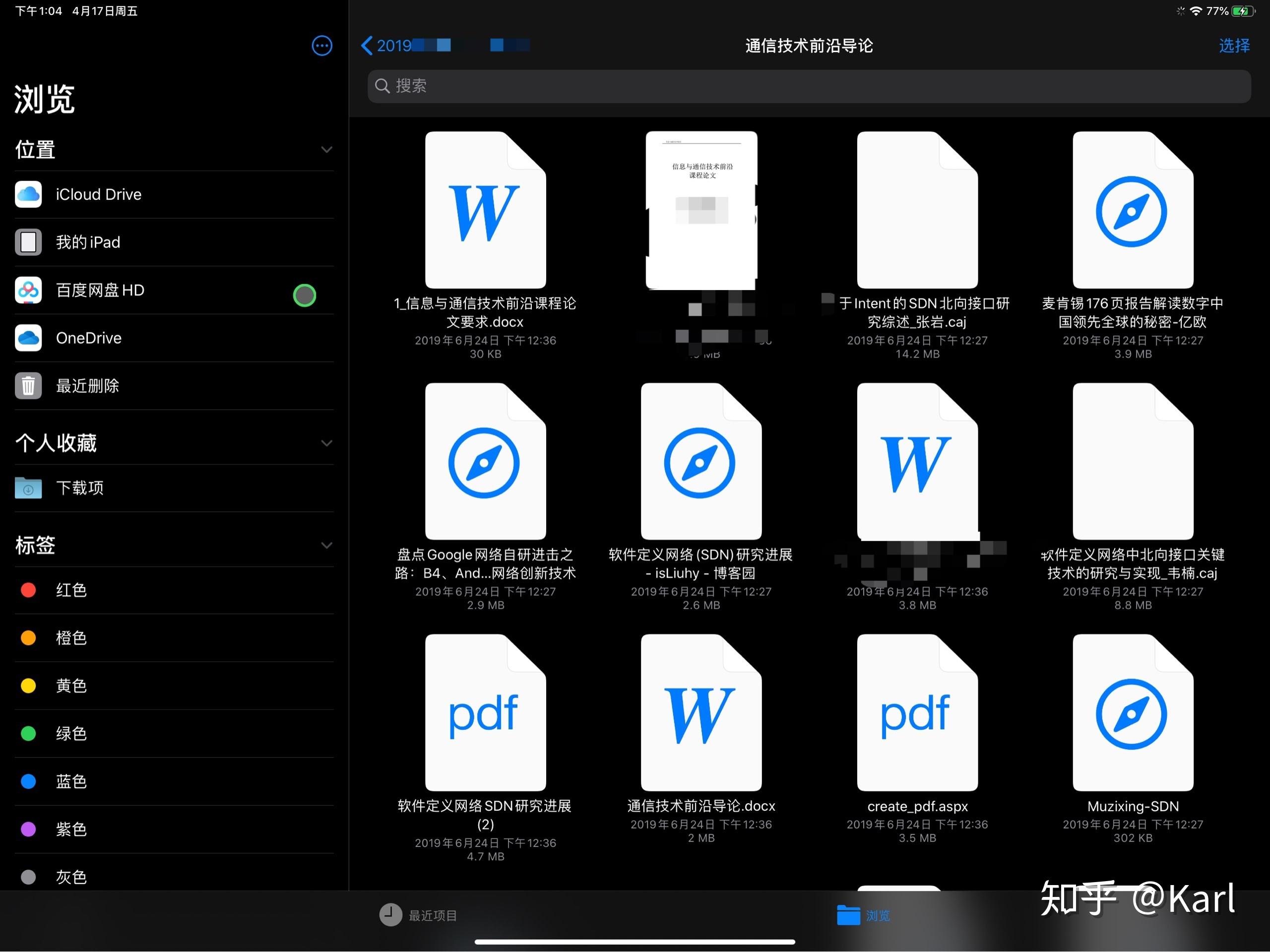Open 我的 iPad location
Image resolution: width=1270 pixels, height=952 pixels.
click(x=174, y=242)
